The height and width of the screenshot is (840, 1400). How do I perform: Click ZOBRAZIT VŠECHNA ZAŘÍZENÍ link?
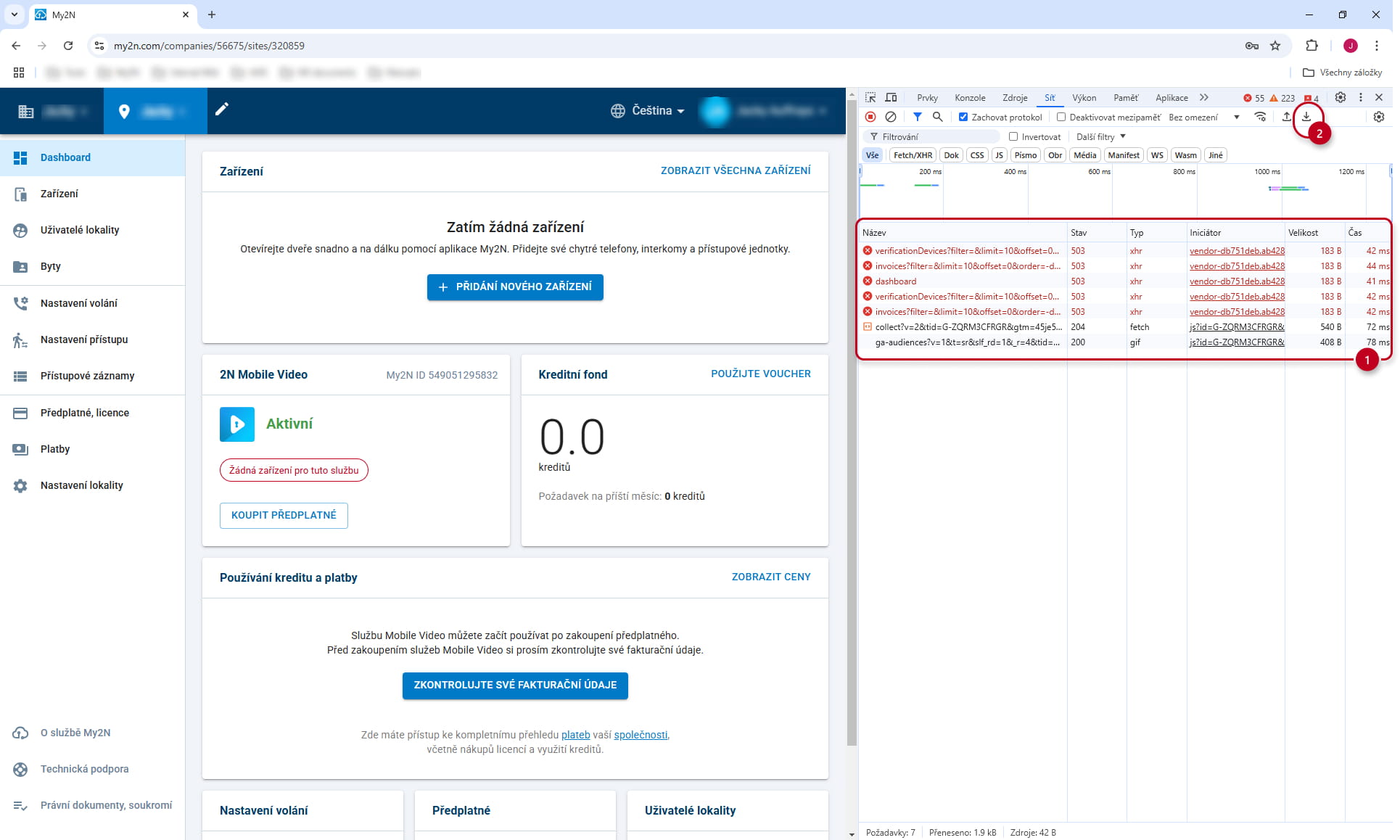[736, 170]
